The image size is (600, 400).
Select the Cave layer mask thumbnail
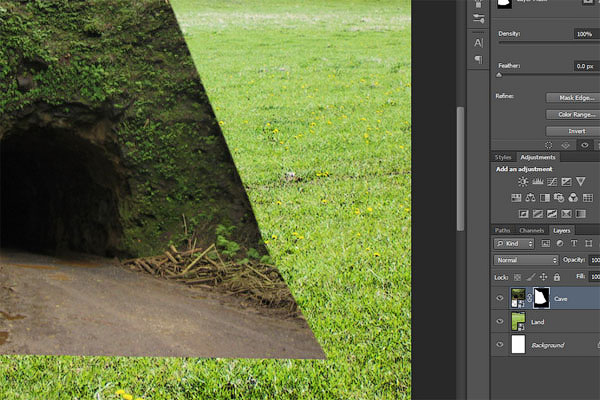coord(541,298)
